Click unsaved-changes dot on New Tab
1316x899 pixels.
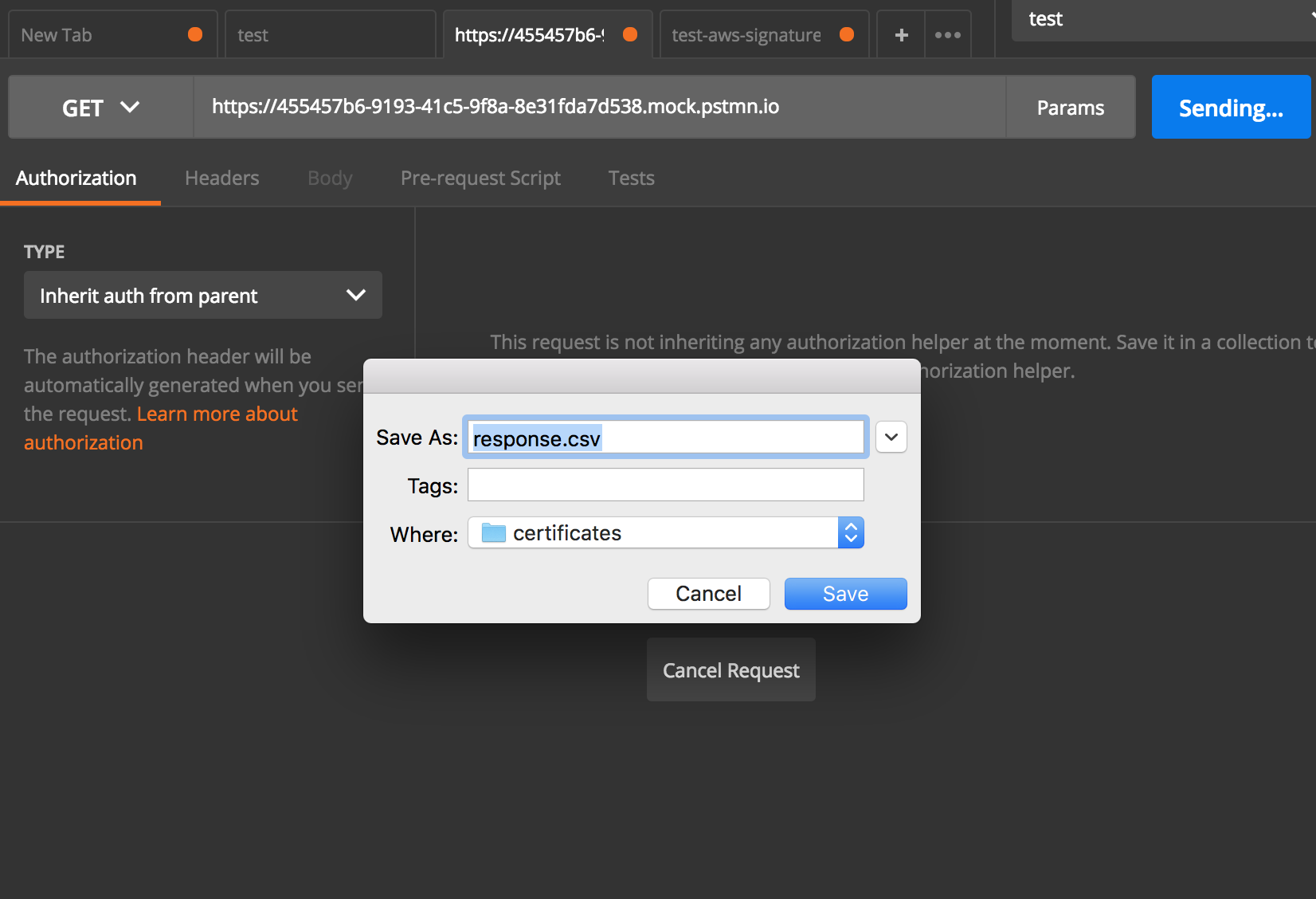pyautogui.click(x=195, y=34)
